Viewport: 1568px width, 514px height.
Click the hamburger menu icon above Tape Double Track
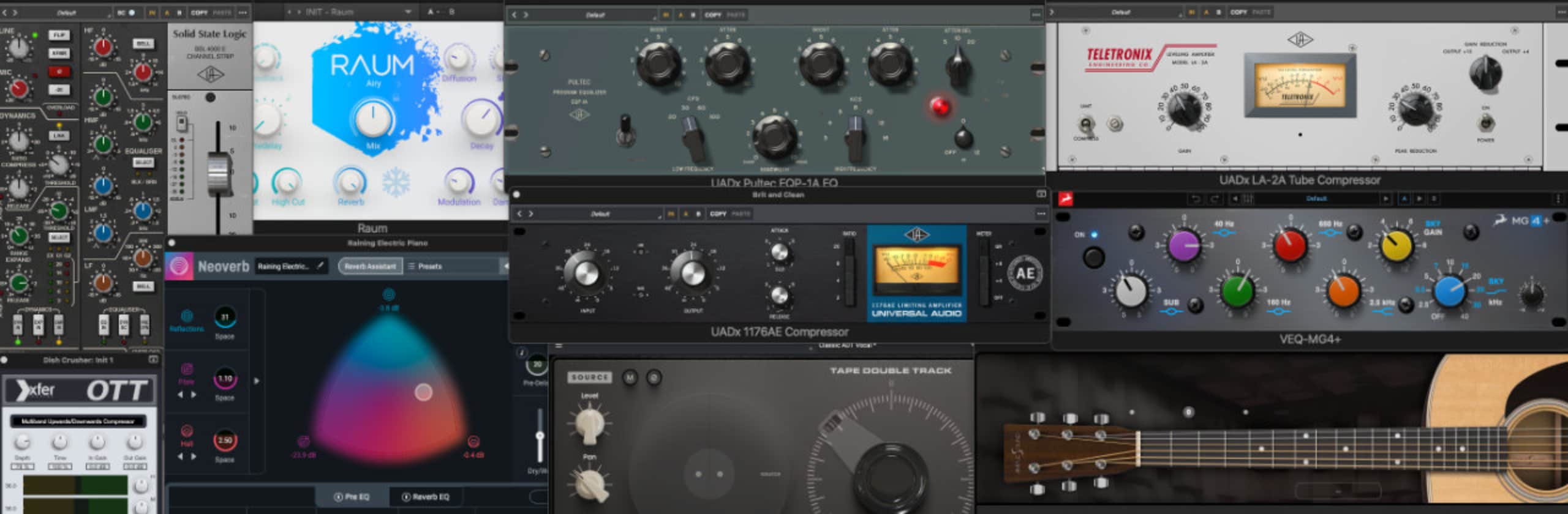click(x=559, y=346)
